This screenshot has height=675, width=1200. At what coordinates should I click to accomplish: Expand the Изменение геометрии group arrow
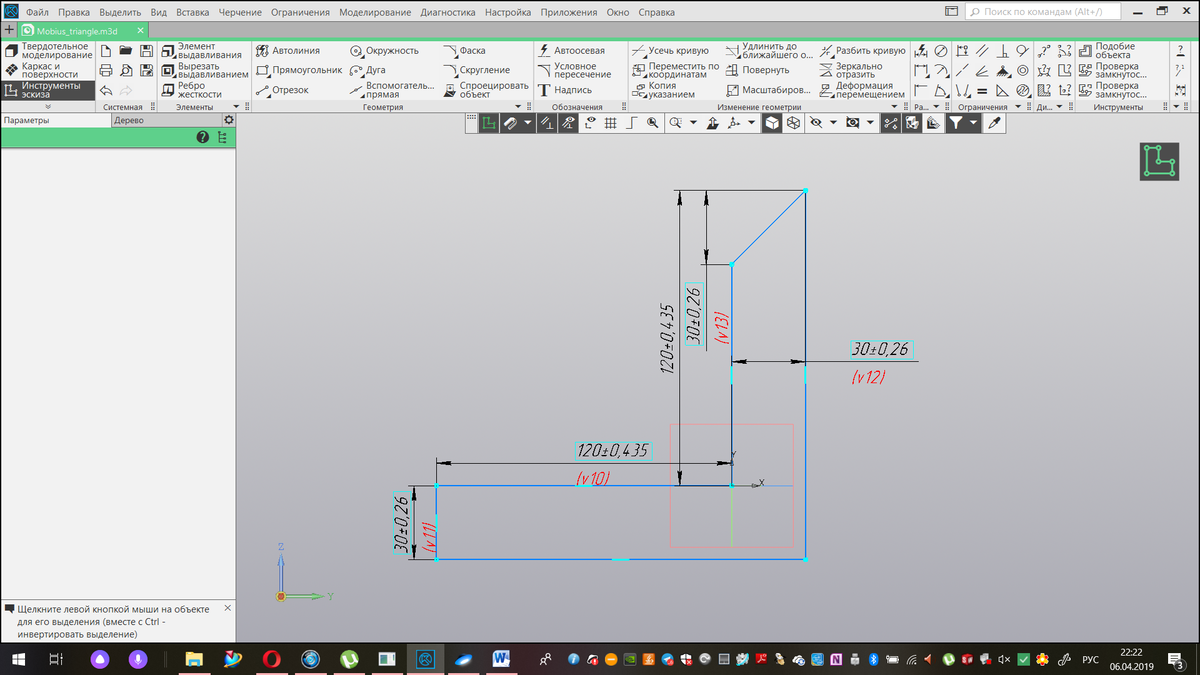893,106
